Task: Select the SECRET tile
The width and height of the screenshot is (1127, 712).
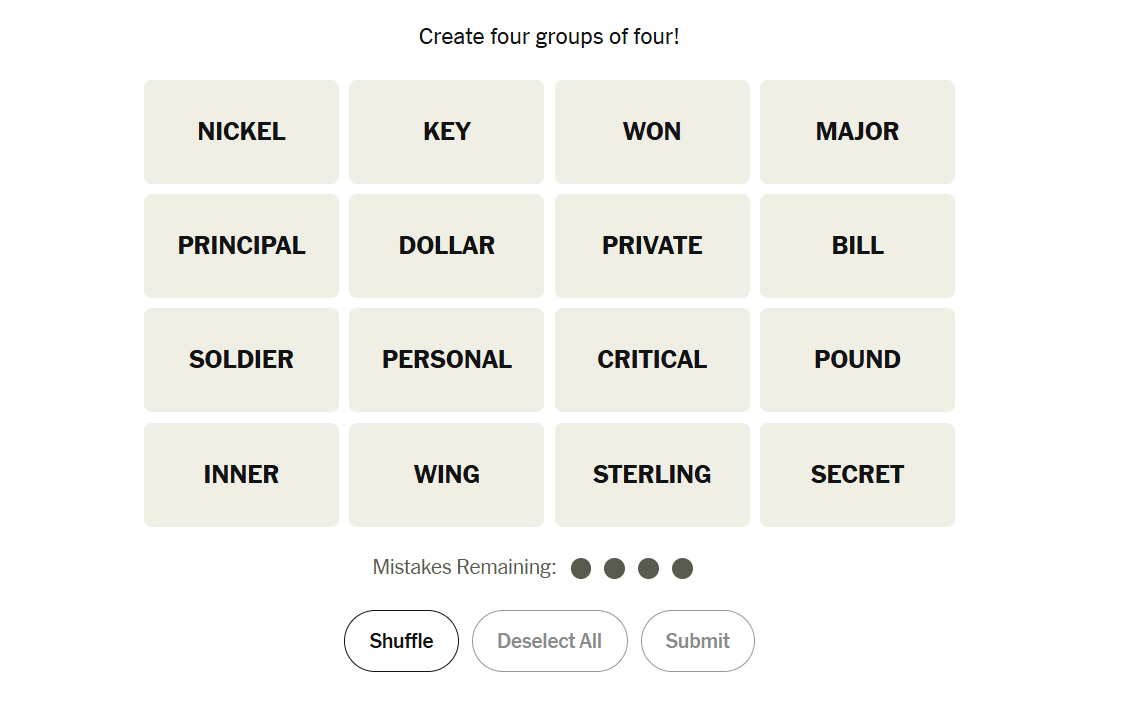Action: coord(857,475)
